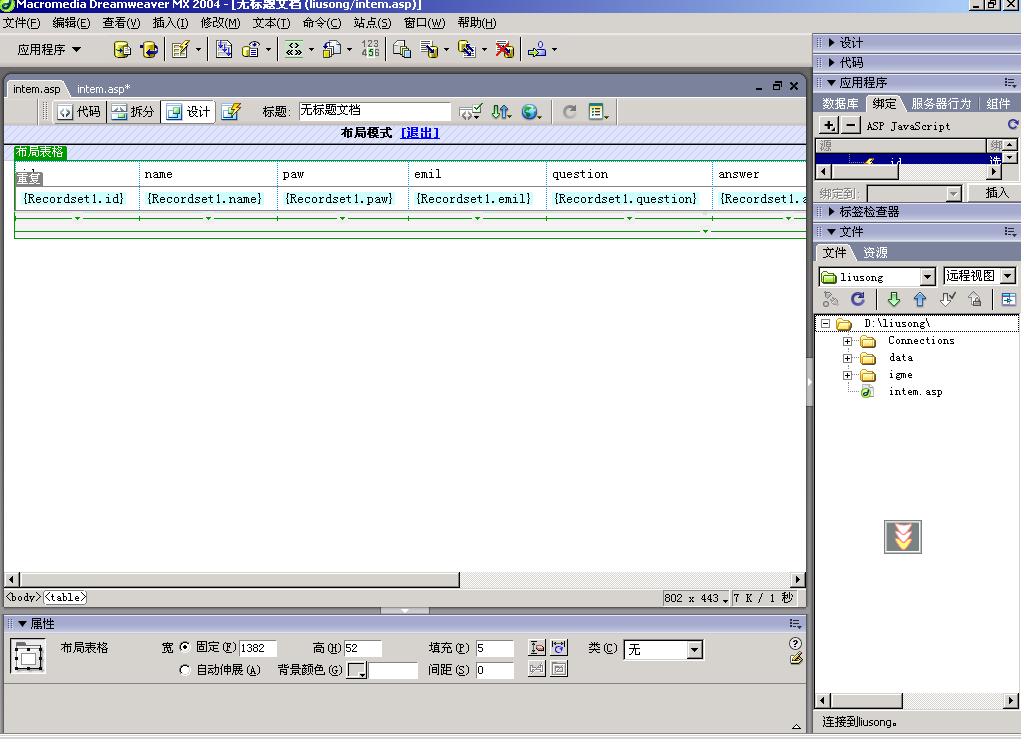Viewport: 1024px width, 744px height.
Task: Switch to the Server Behaviors tab
Action: (940, 104)
